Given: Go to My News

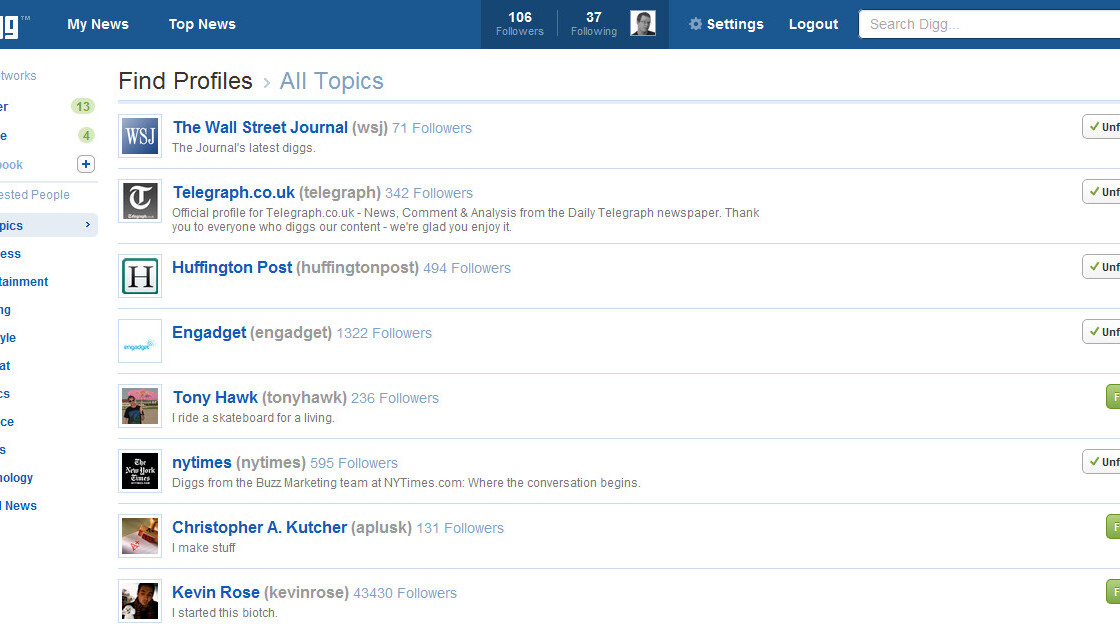Looking at the screenshot, I should pyautogui.click(x=98, y=24).
